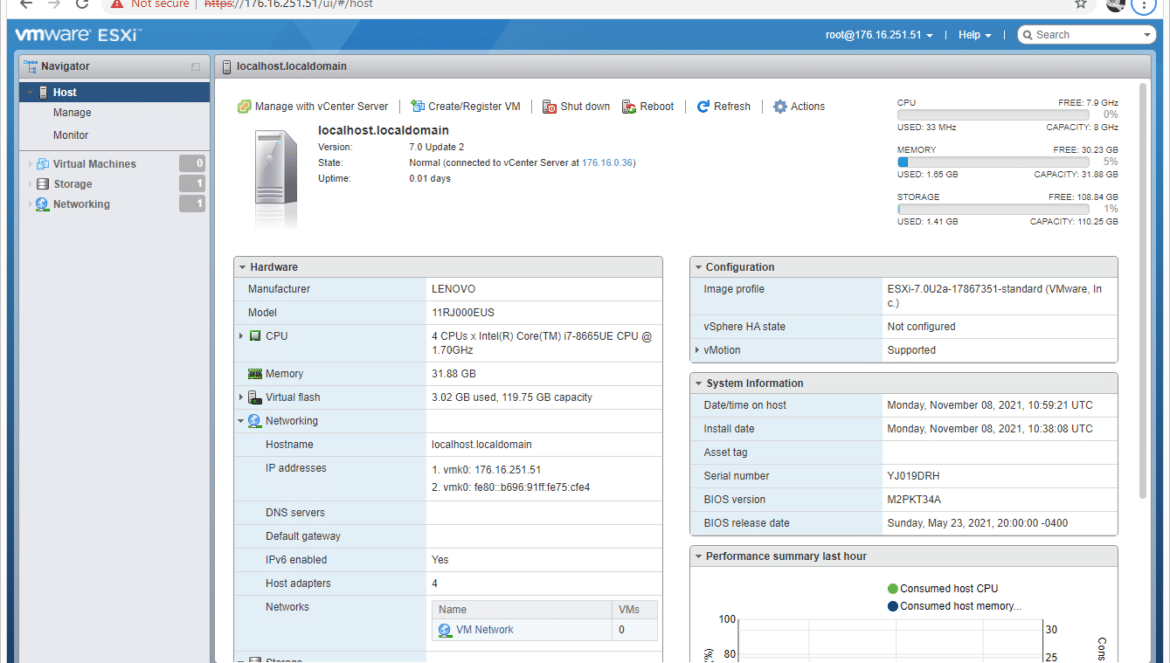Viewport: 1170px width, 663px height.
Task: Click the CPU chip icon in Hardware
Action: tap(255, 336)
